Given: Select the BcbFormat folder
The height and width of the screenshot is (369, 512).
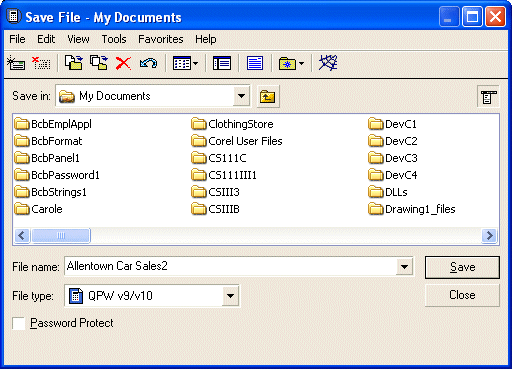Looking at the screenshot, I should 48,141.
